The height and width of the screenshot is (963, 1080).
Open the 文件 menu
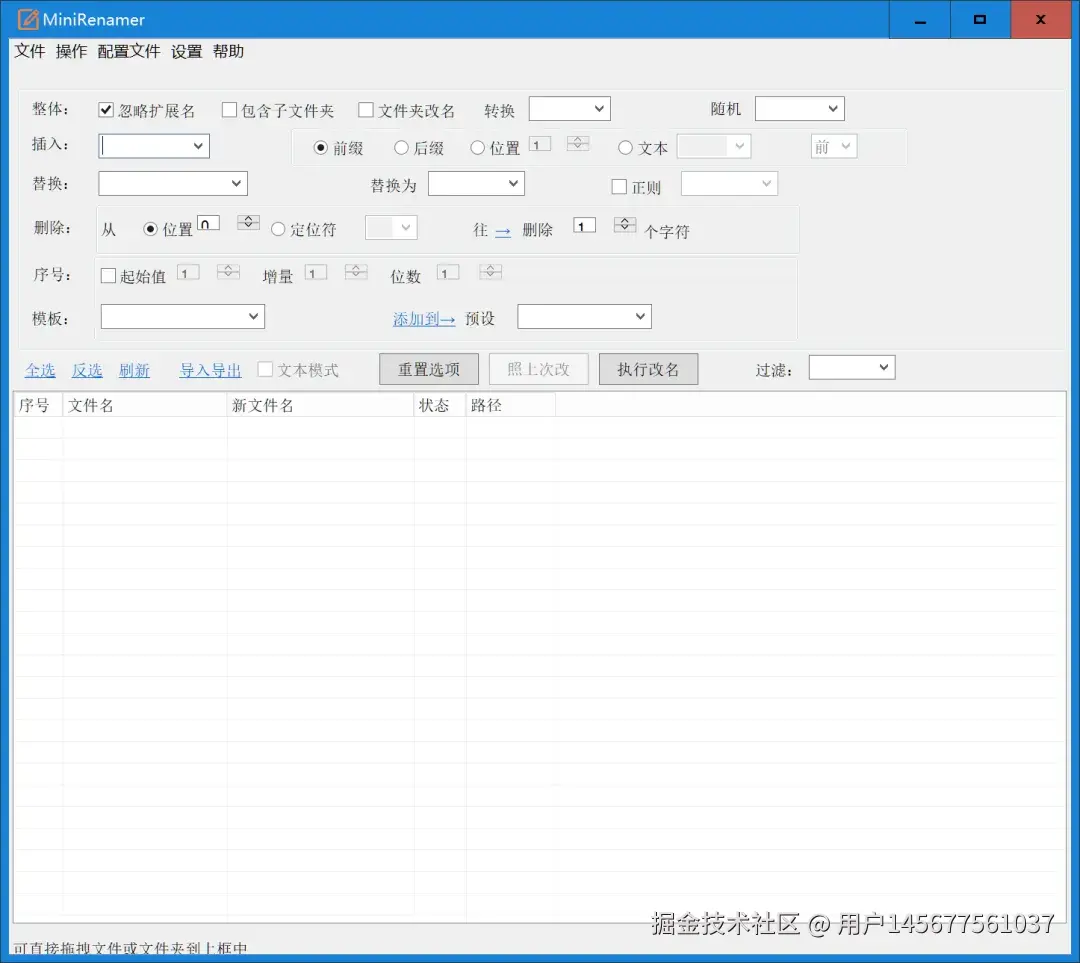30,52
